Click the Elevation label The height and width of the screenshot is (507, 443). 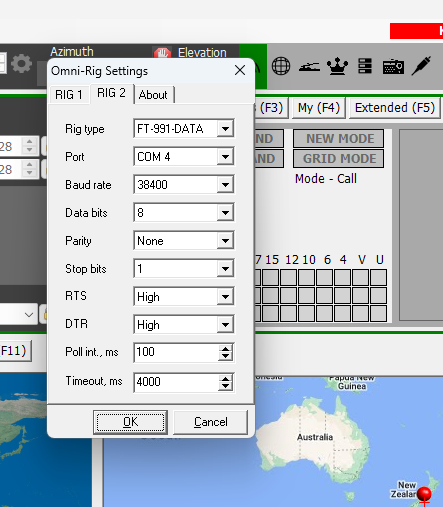(x=202, y=53)
